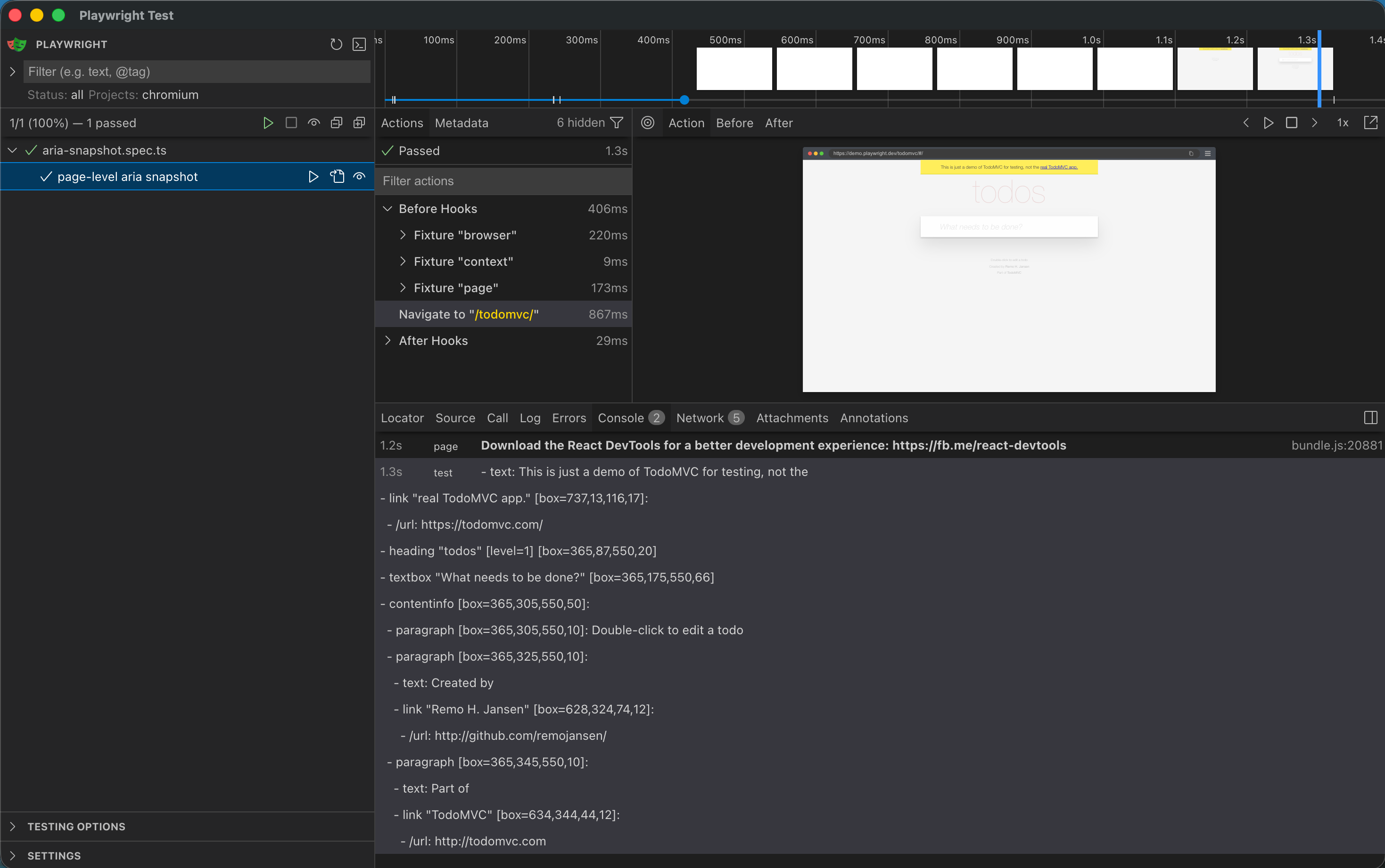This screenshot has width=1385, height=868.
Task: Stop the running tests
Action: (291, 123)
